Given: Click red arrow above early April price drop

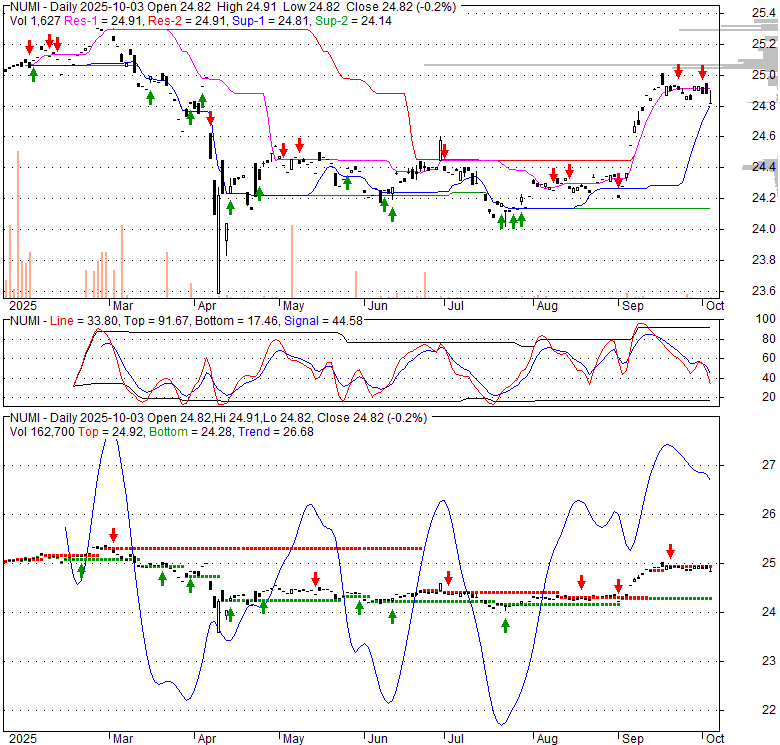Looking at the screenshot, I should coord(210,120).
